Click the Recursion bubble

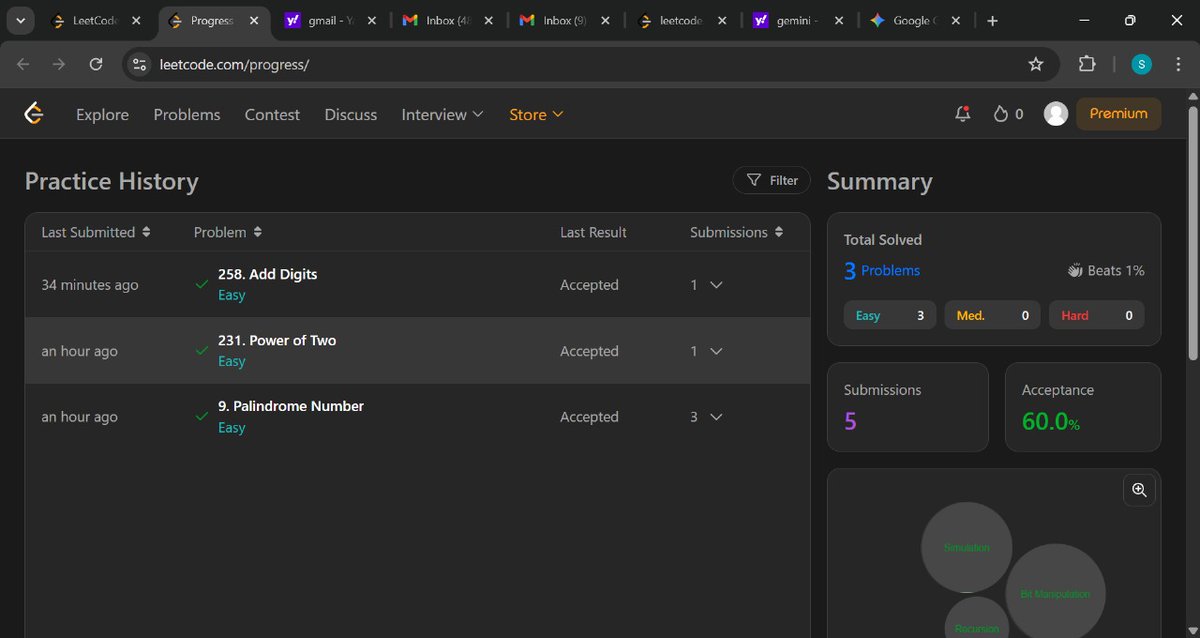(x=977, y=620)
